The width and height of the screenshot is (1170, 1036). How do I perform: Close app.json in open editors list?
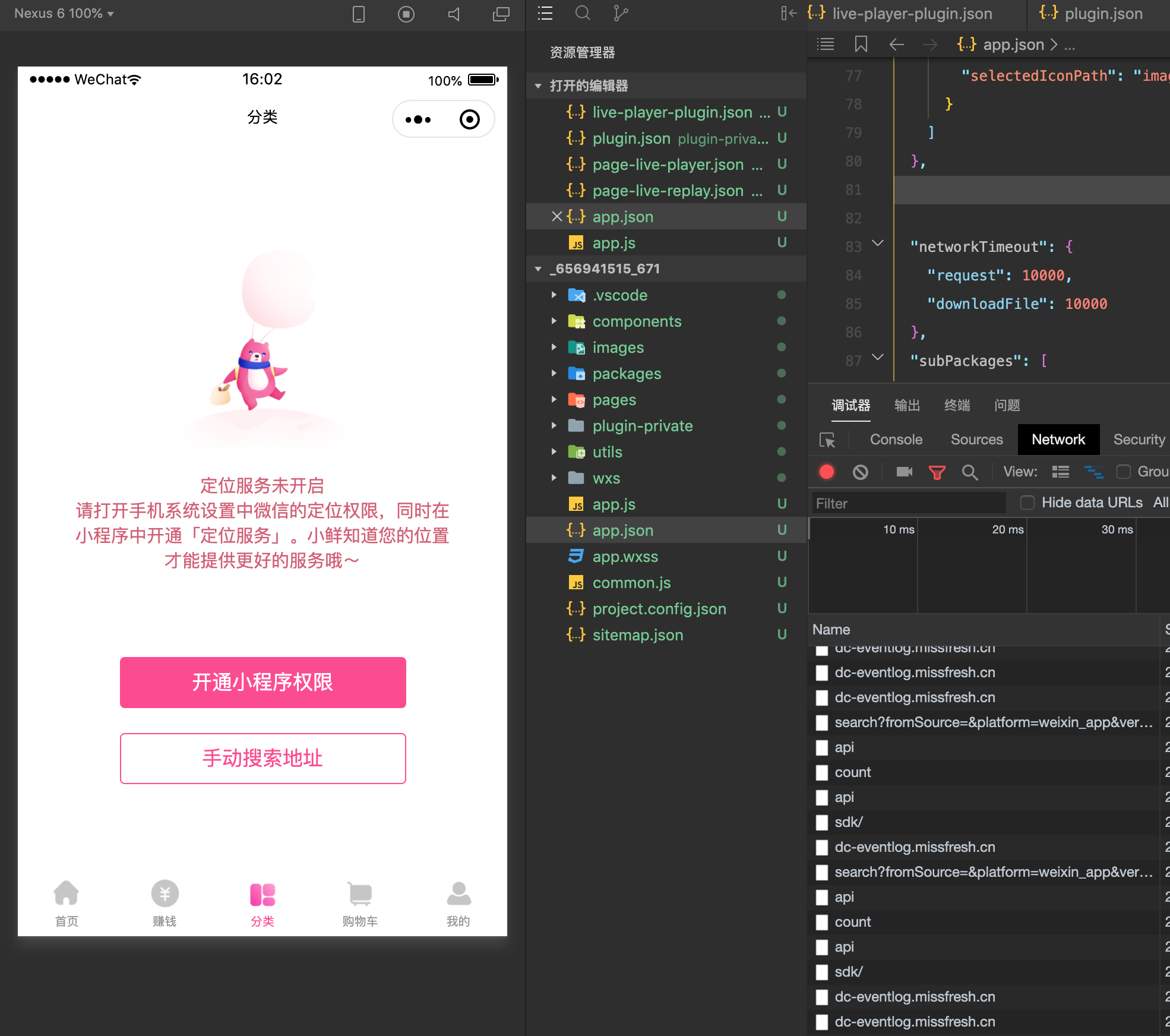(x=556, y=217)
